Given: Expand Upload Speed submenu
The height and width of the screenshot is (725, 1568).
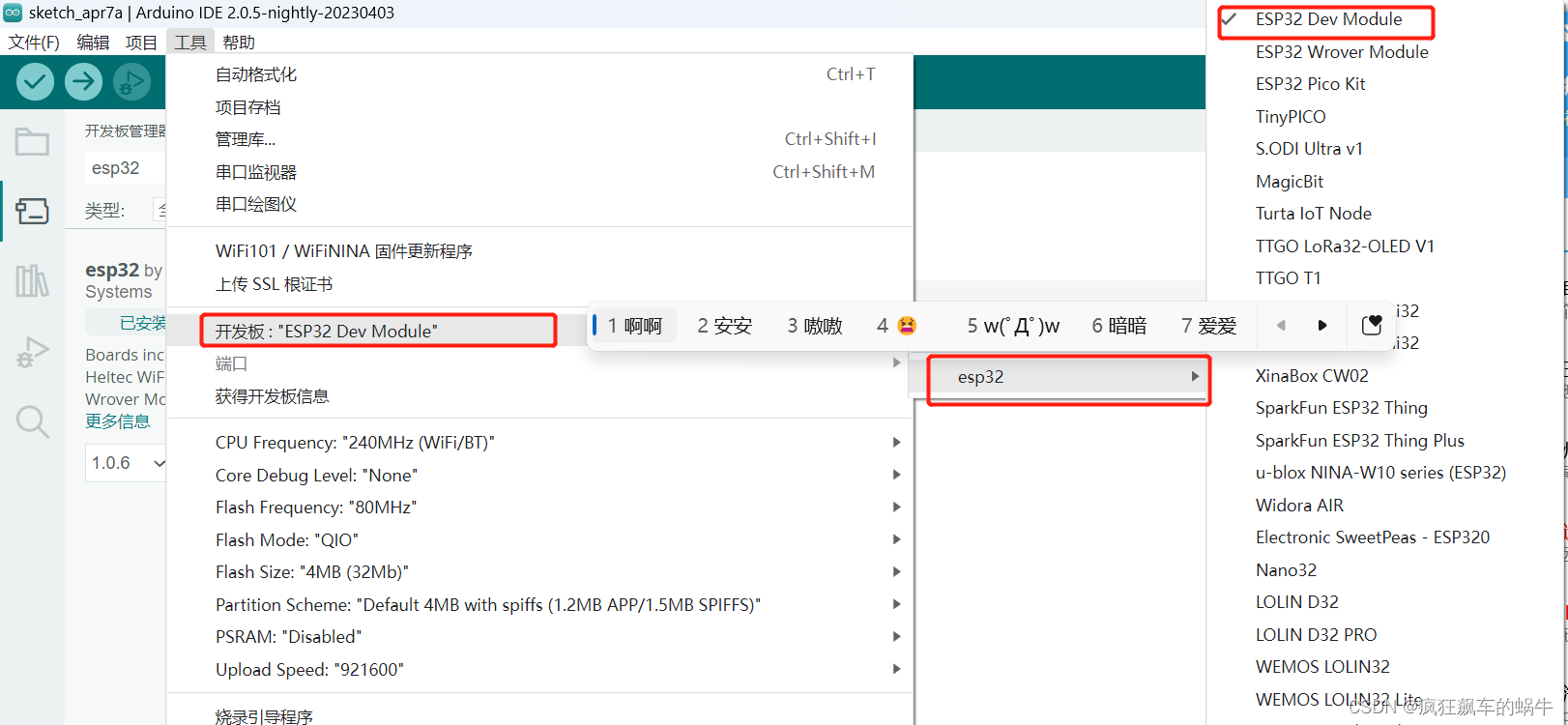Looking at the screenshot, I should coord(539,669).
